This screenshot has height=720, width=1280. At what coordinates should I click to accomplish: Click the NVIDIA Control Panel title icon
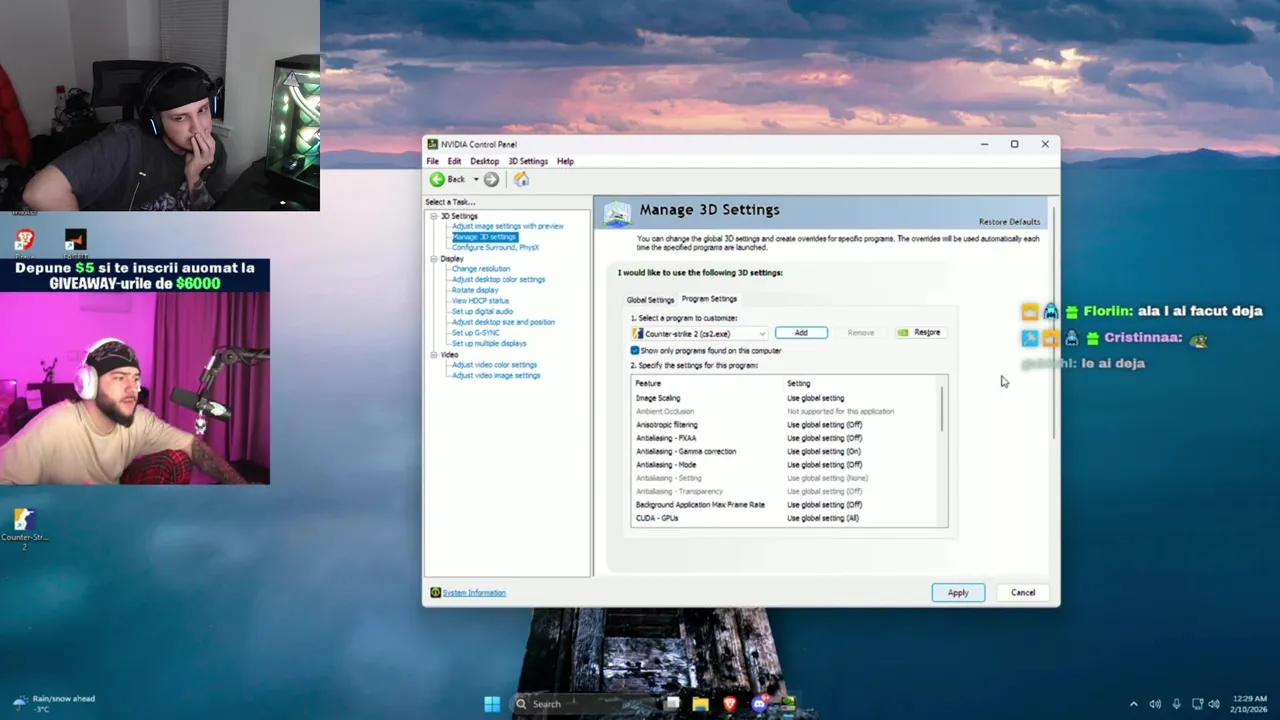(432, 144)
